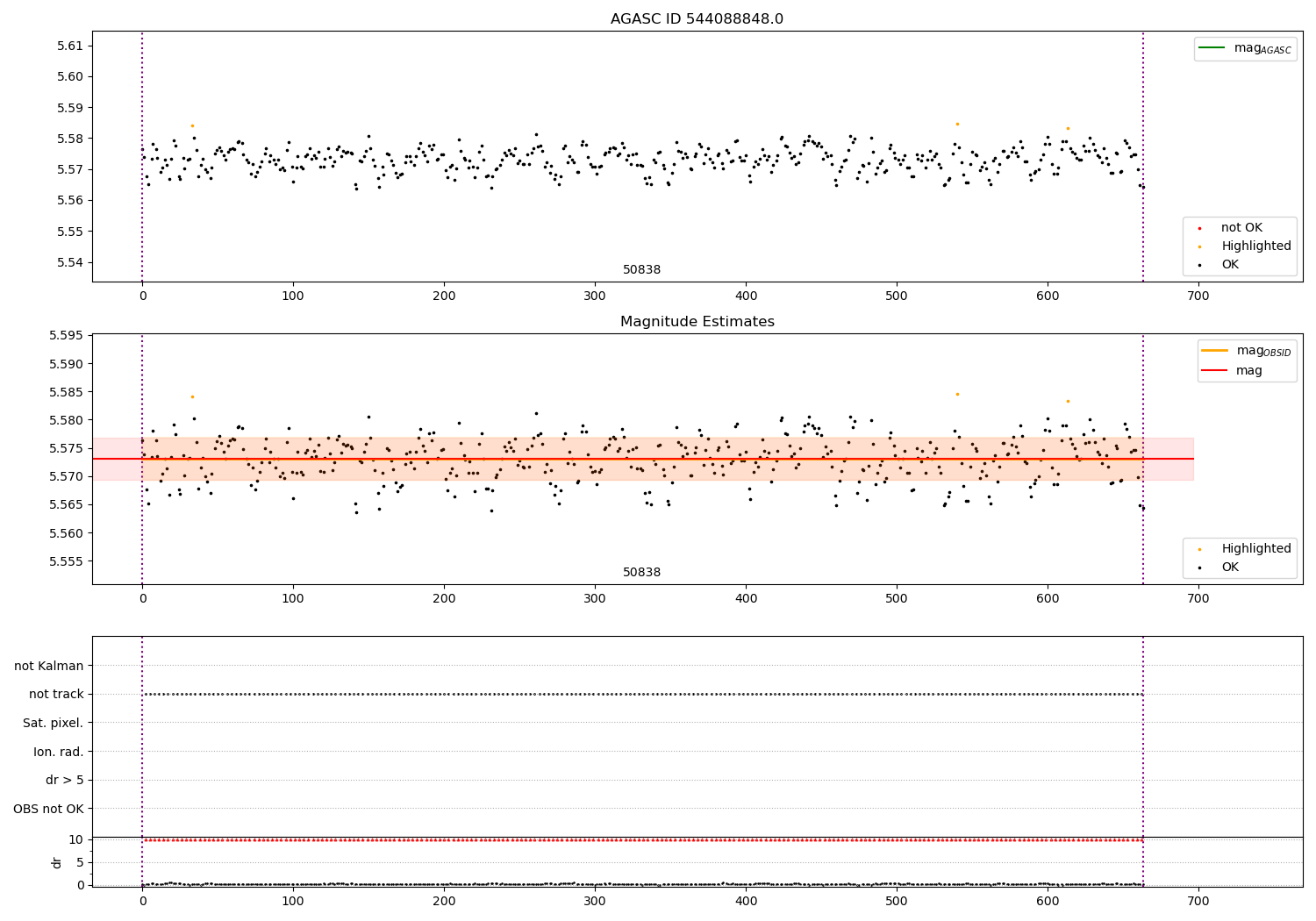
Task: Click the 5.58 y-axis tick in top plot
Action: tap(70, 139)
